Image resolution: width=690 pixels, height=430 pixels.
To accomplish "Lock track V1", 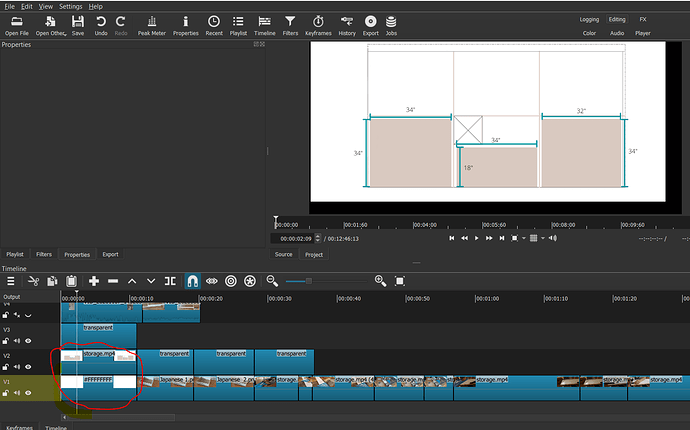I will point(5,393).
